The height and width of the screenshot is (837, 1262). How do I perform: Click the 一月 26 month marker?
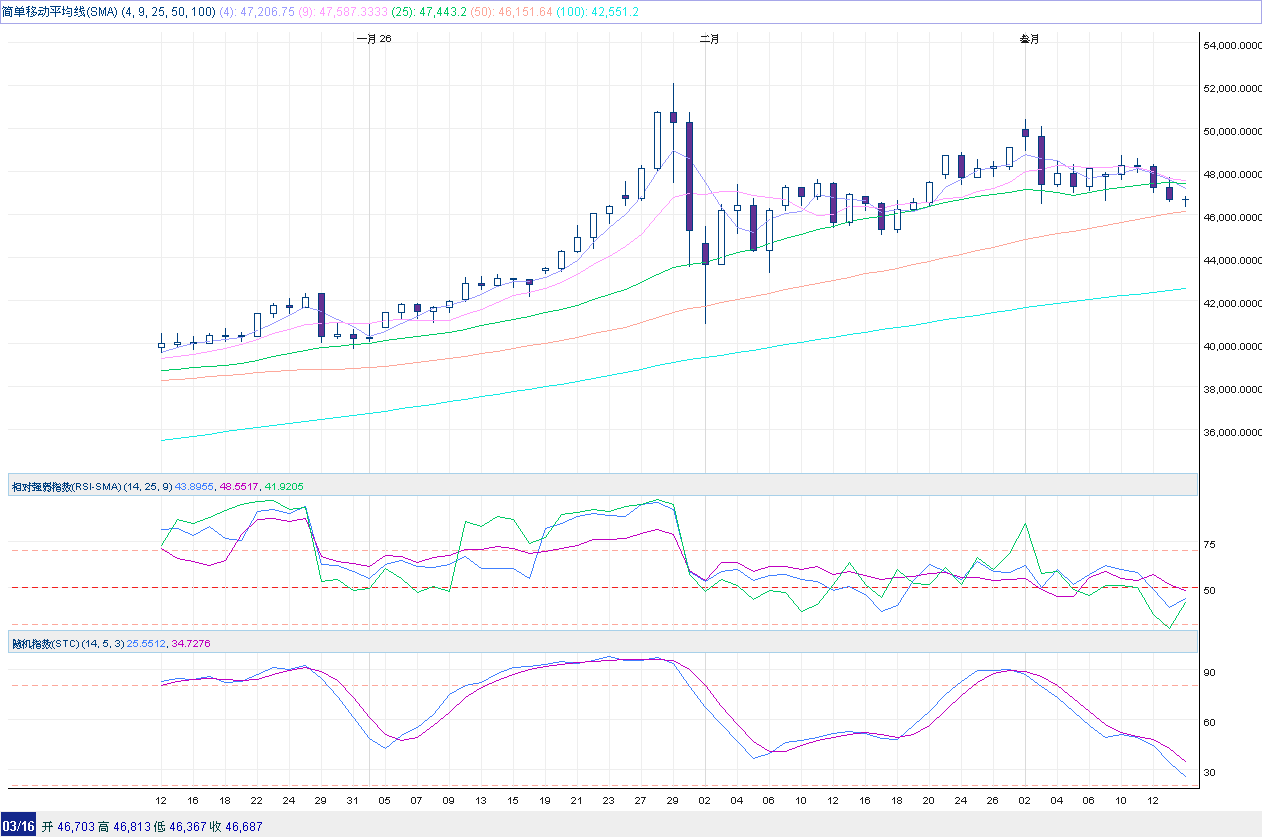373,39
